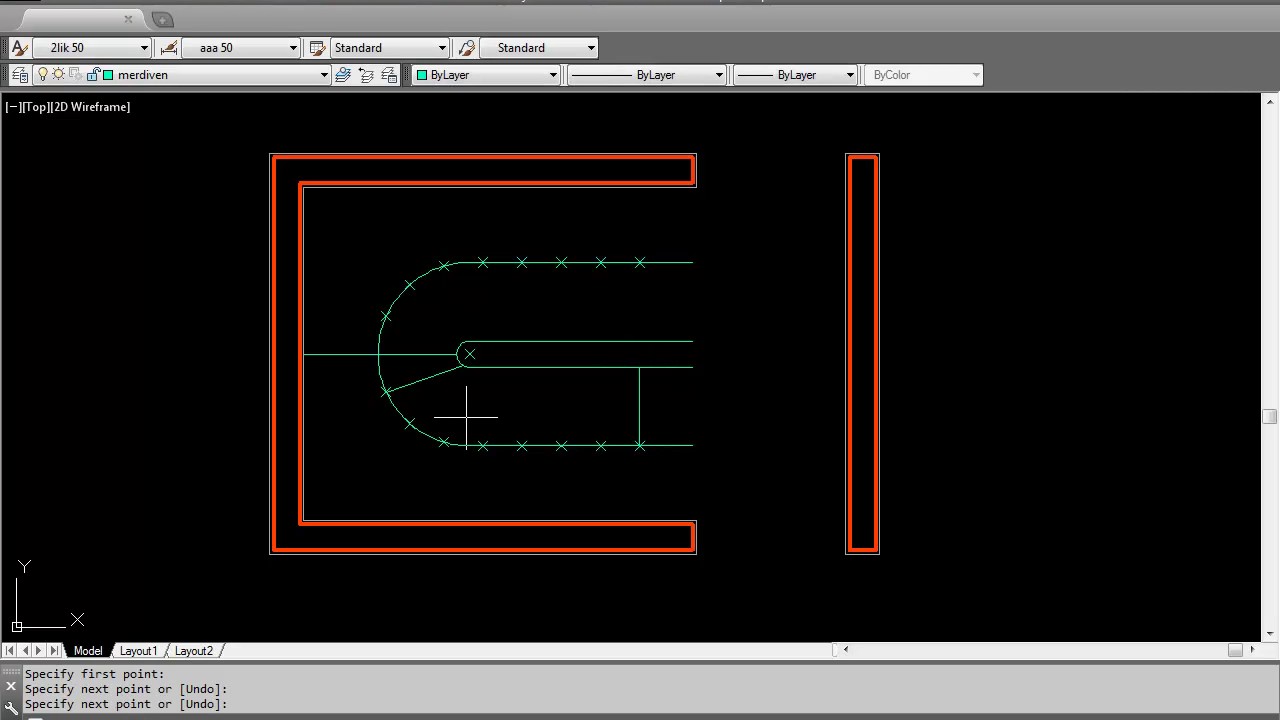Toggle viewport freeze icon for merdiven layer
The image size is (1280, 720).
[x=75, y=75]
